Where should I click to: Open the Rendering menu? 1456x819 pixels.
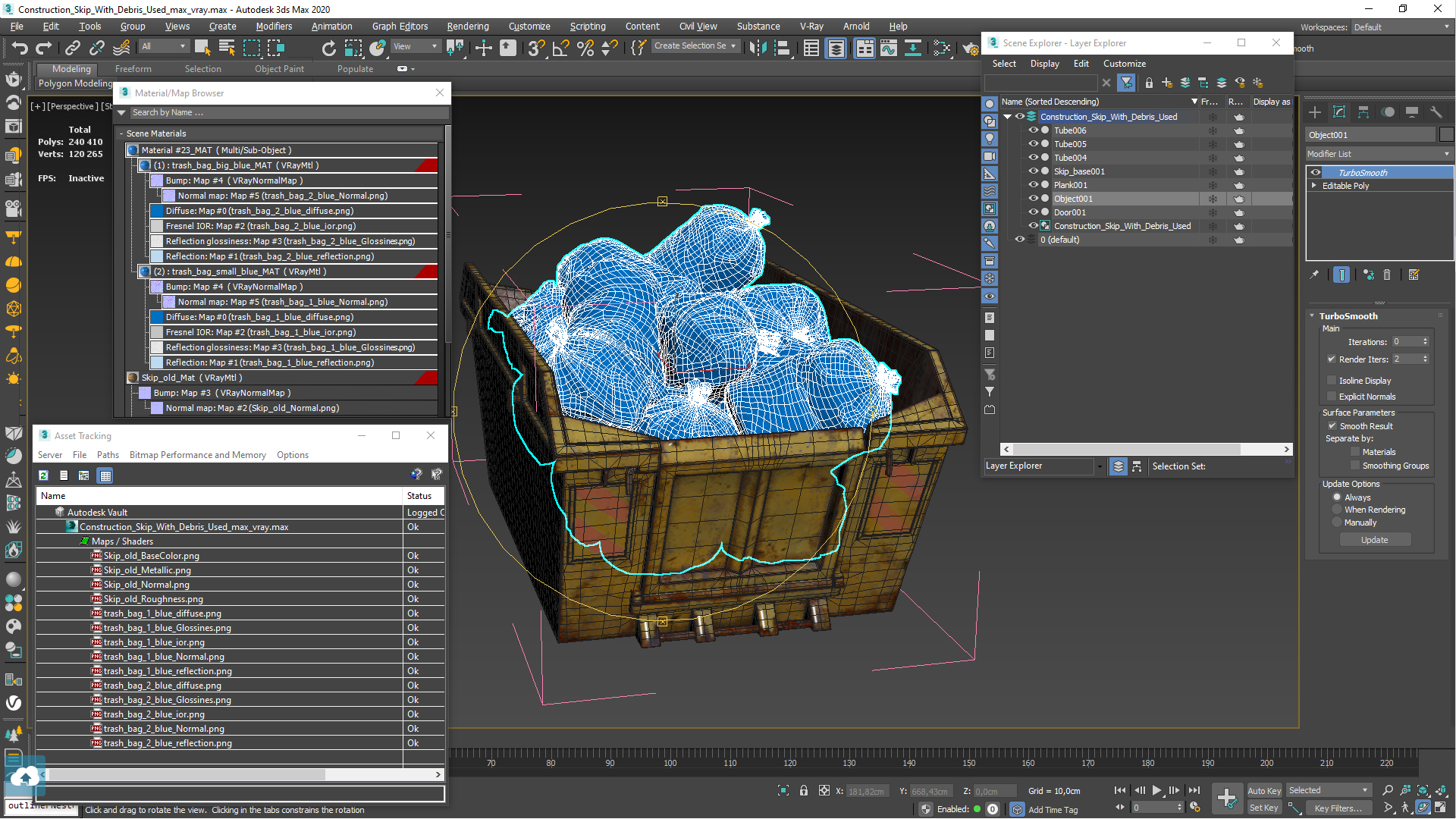(467, 27)
